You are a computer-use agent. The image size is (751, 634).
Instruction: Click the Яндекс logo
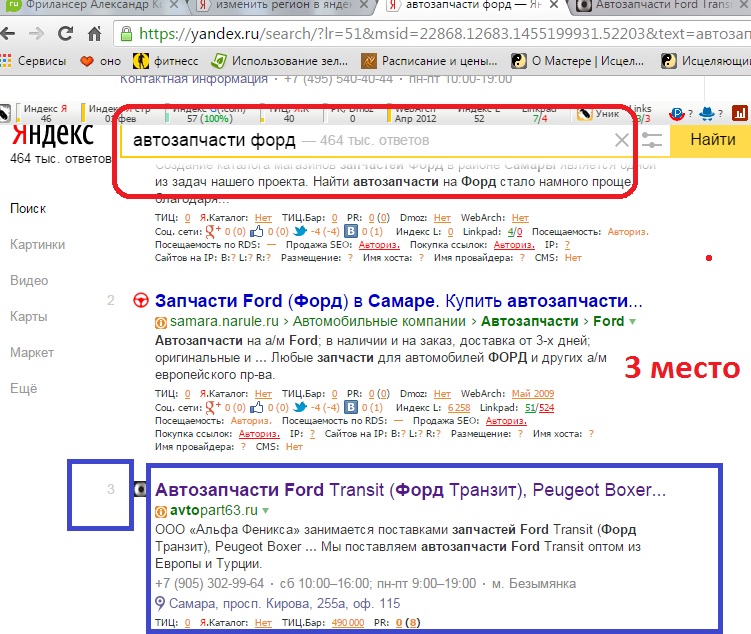click(53, 134)
